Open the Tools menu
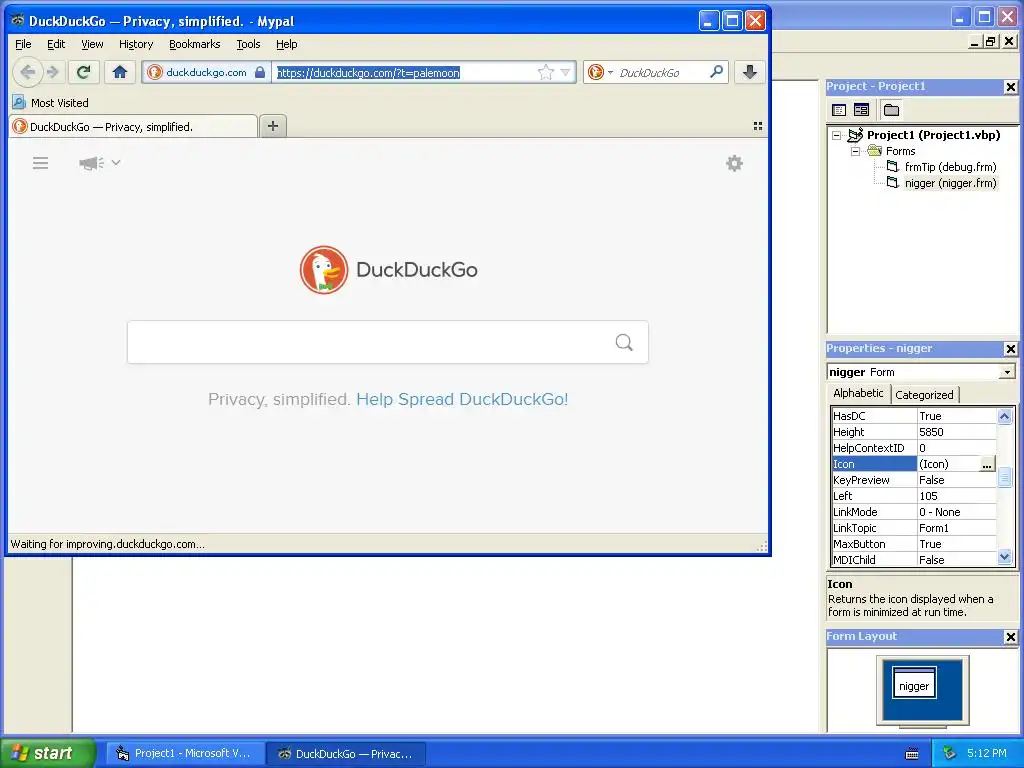This screenshot has height=768, width=1024. pyautogui.click(x=248, y=44)
